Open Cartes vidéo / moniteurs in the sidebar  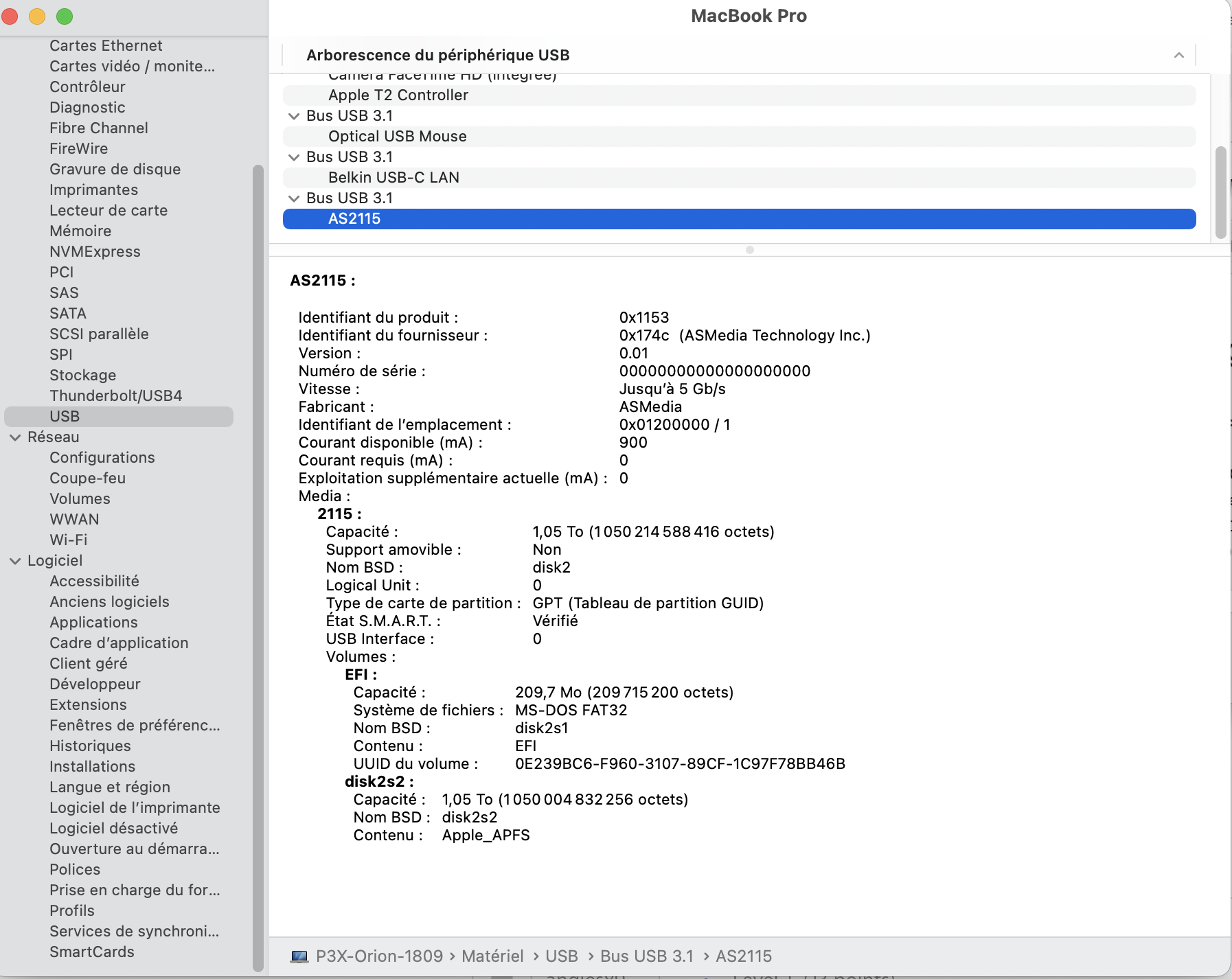tap(132, 67)
